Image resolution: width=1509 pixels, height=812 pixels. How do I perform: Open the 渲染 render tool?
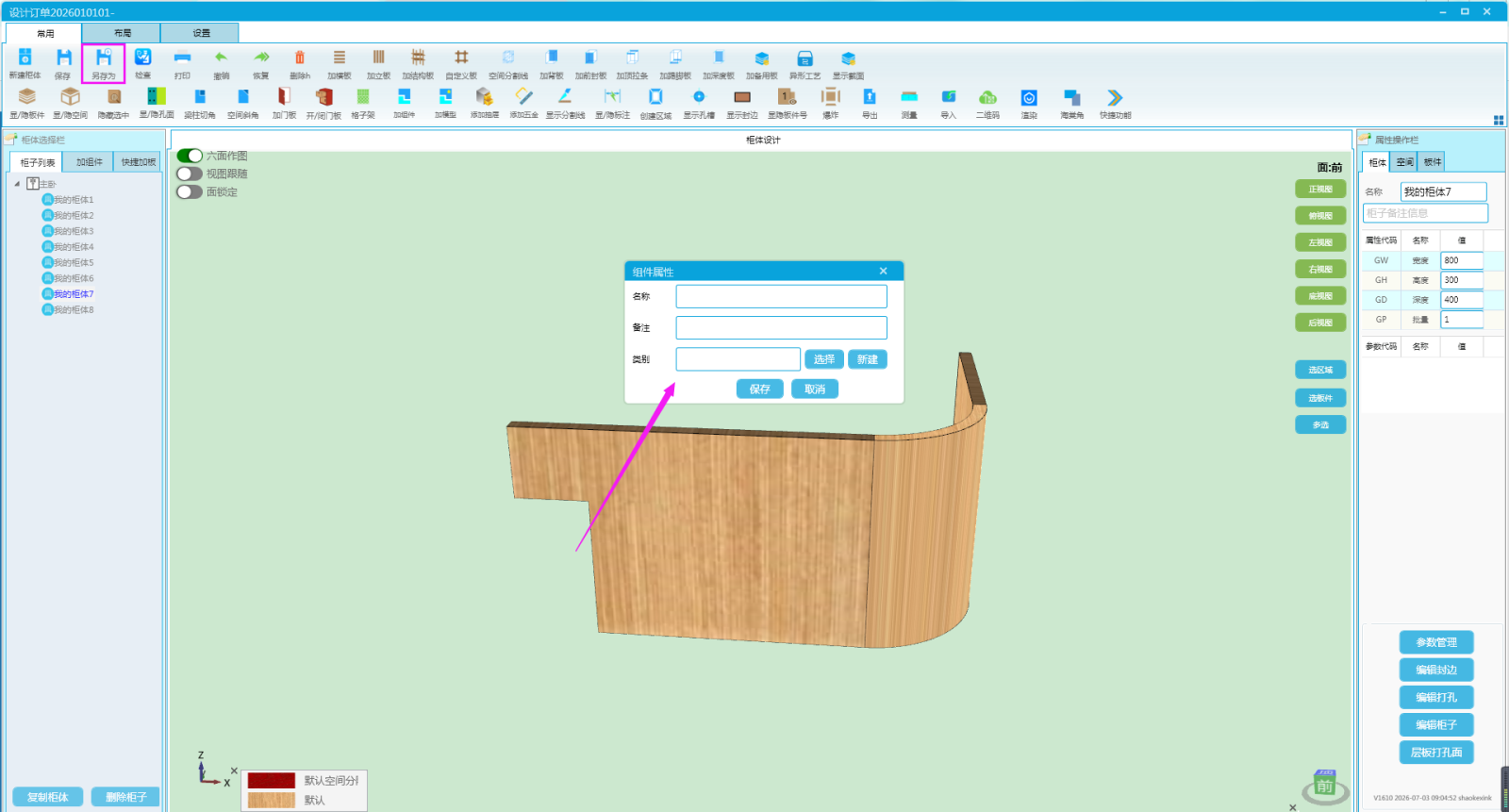(x=1029, y=98)
